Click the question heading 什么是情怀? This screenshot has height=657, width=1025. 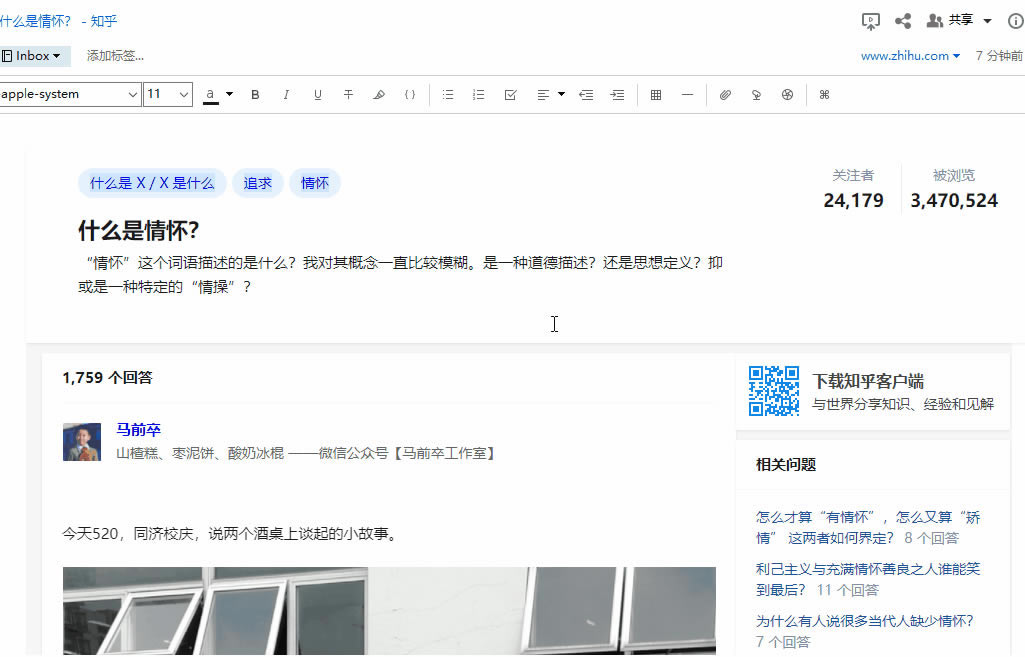139,230
